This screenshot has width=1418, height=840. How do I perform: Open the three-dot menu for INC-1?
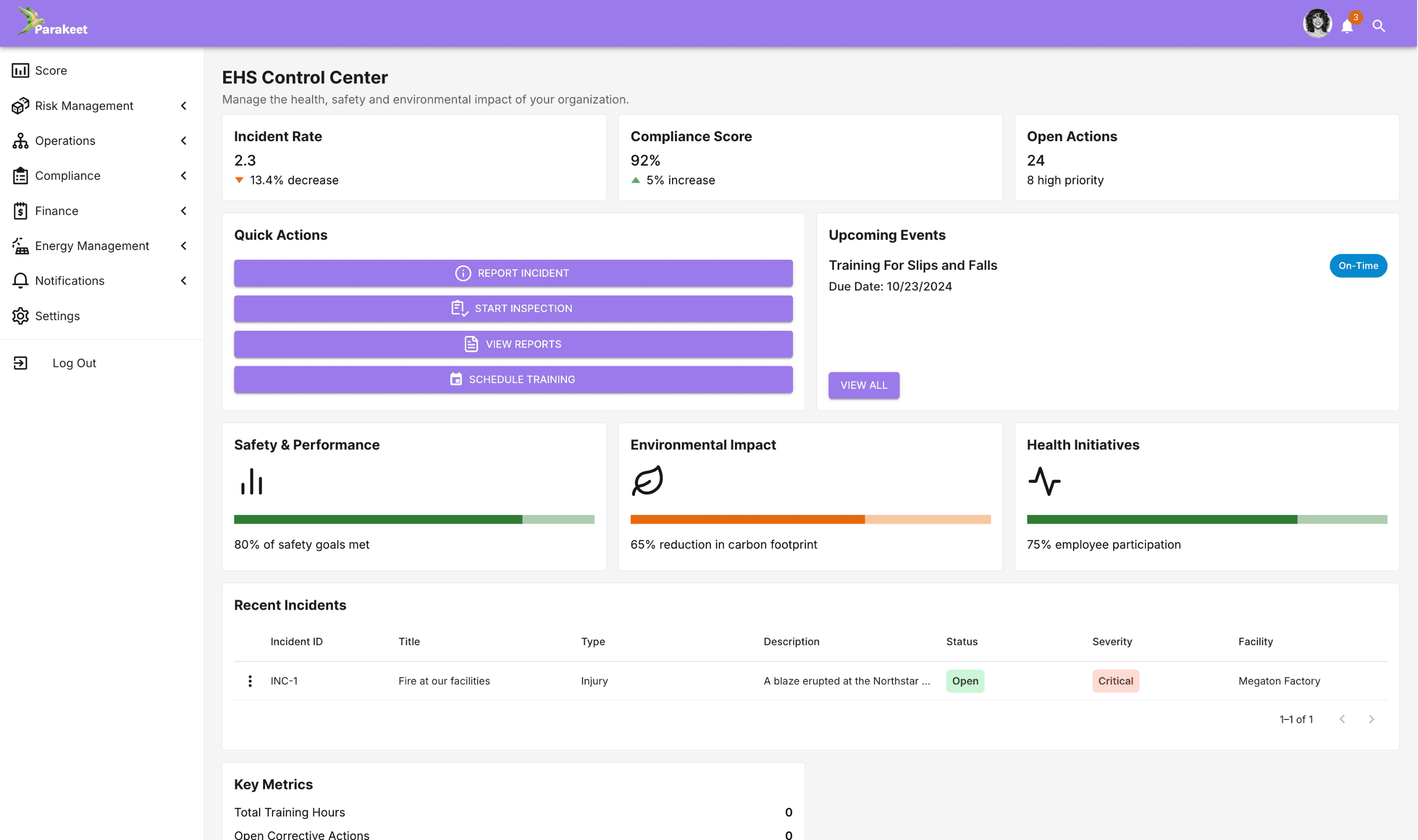(250, 681)
